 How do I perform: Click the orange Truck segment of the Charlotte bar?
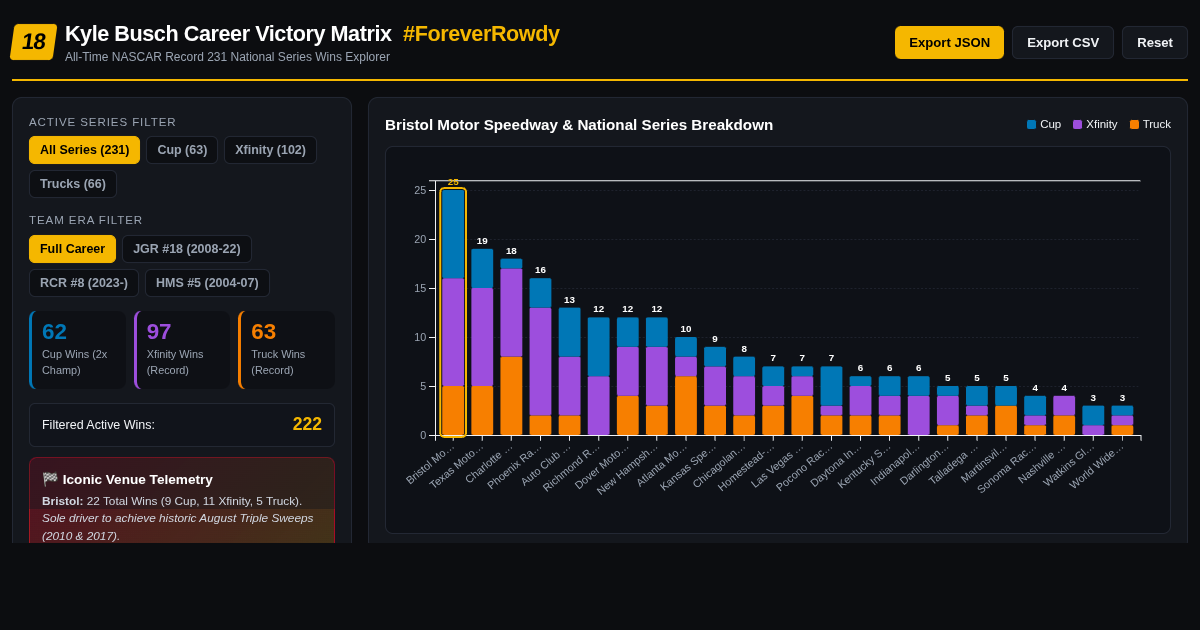(x=511, y=396)
